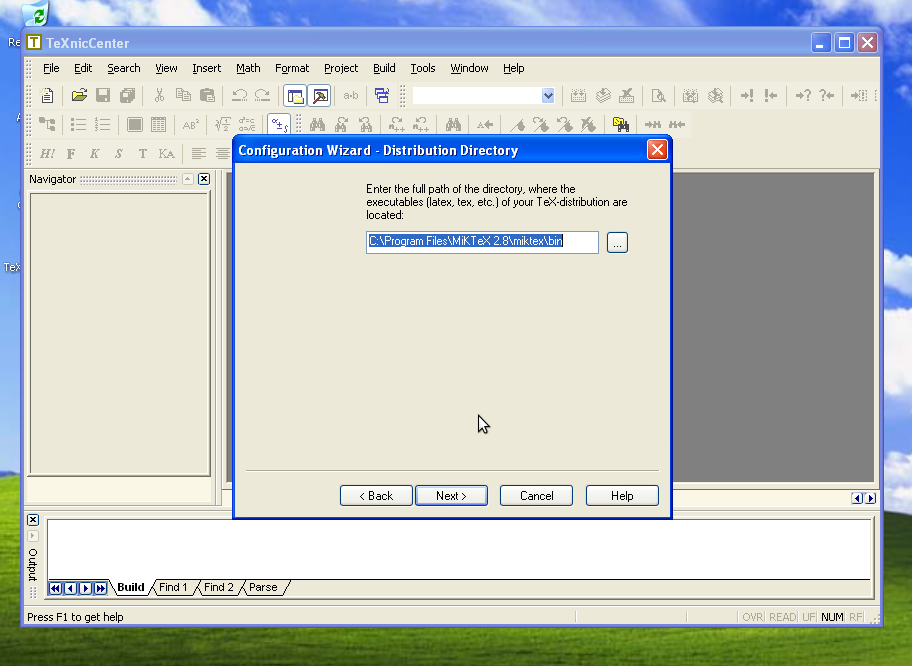The image size is (912, 666).
Task: Open the Build menu
Action: click(384, 68)
